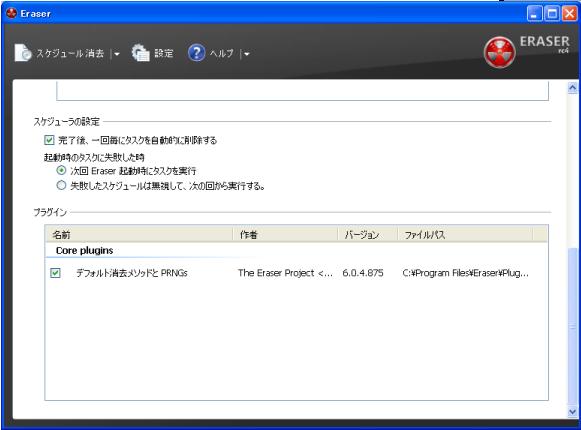
Task: Expand the Help dropdown arrow
Action: pos(247,54)
